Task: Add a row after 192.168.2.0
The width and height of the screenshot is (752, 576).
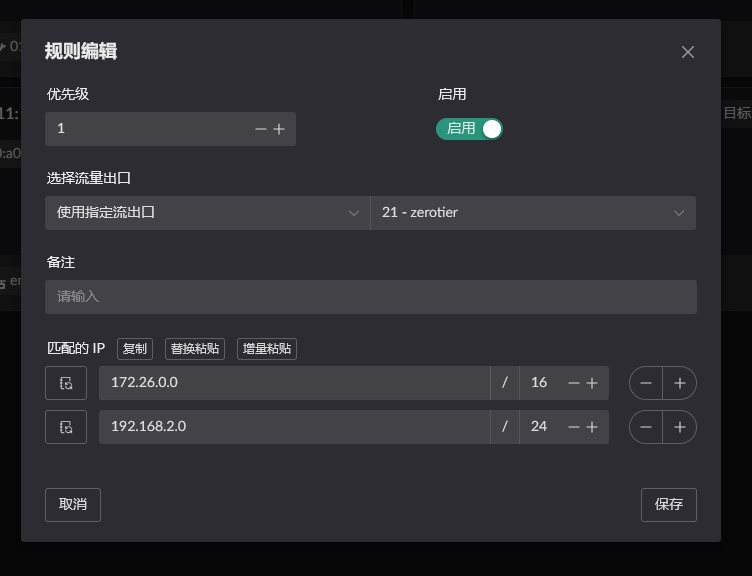Action: (680, 427)
